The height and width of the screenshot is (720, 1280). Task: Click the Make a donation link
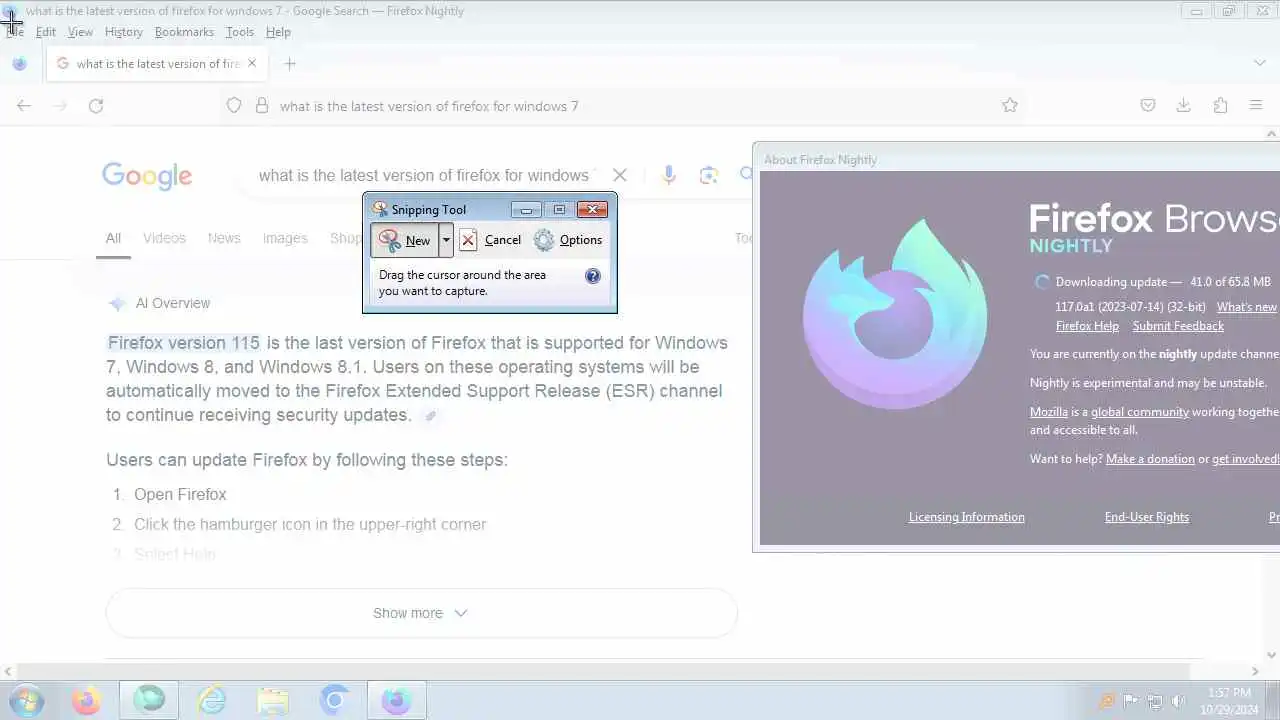(1150, 459)
